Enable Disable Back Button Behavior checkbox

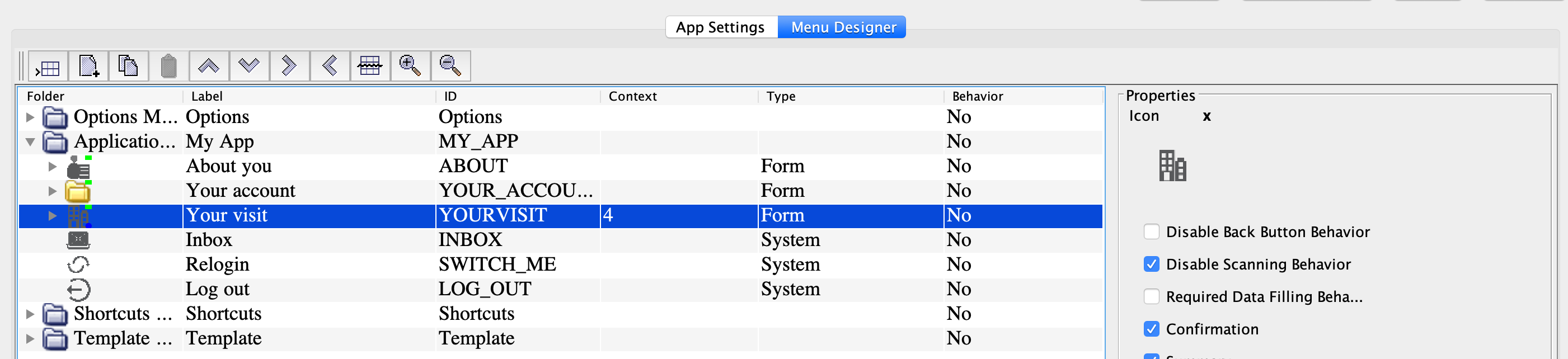tap(1151, 232)
